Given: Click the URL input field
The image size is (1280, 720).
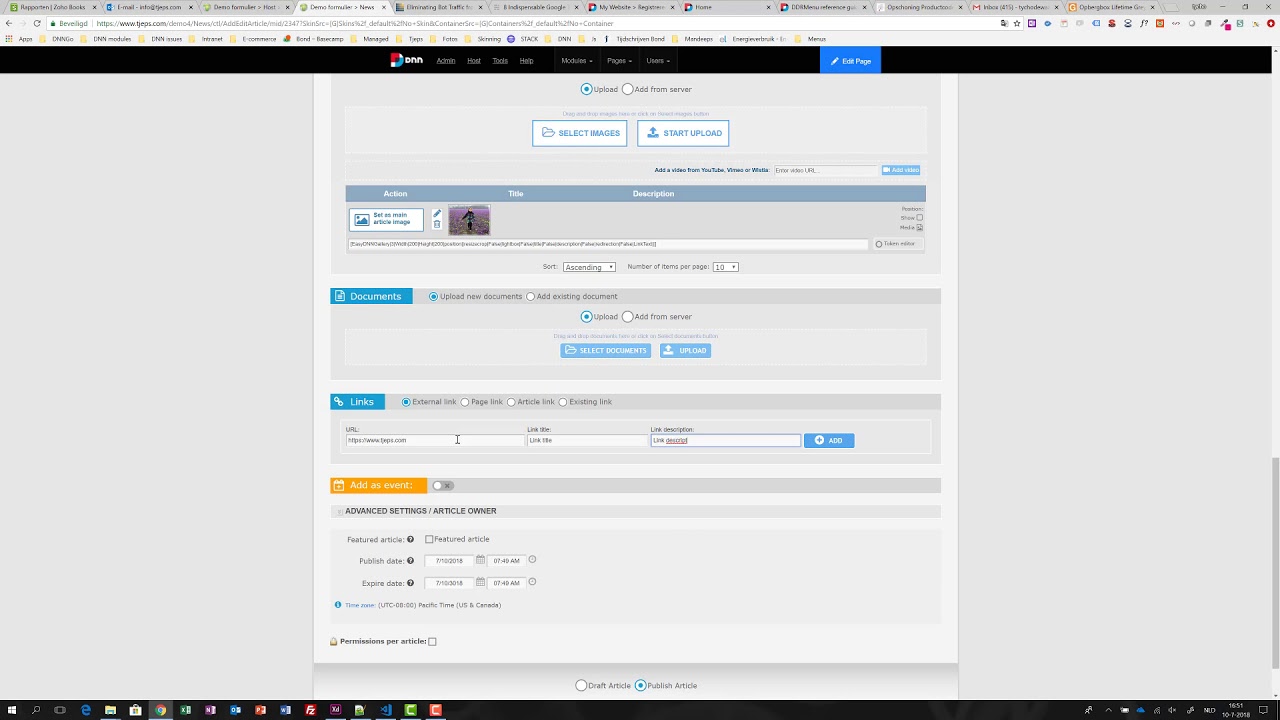Looking at the screenshot, I should pos(435,440).
